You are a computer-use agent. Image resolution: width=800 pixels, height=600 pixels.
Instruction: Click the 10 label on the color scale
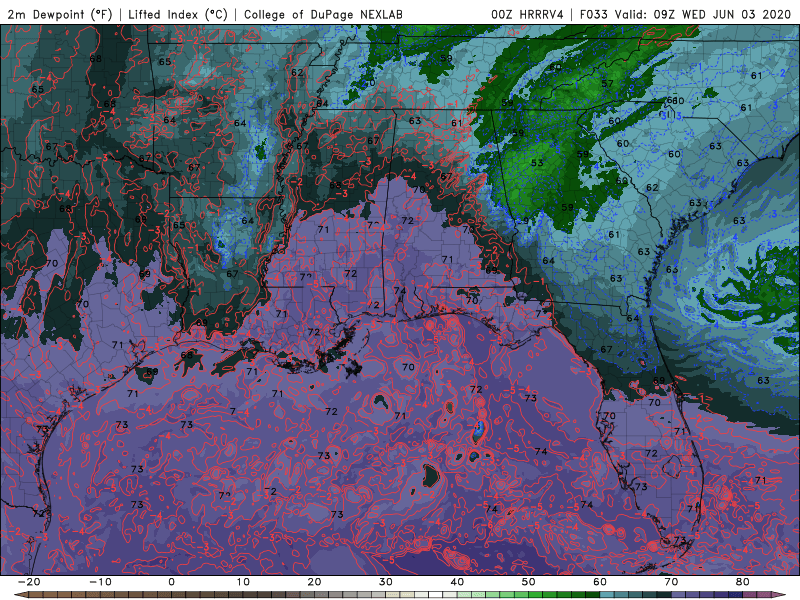point(243,582)
